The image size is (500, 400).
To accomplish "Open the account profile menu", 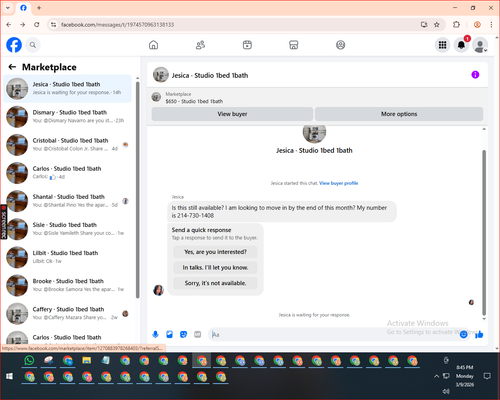I will [480, 46].
